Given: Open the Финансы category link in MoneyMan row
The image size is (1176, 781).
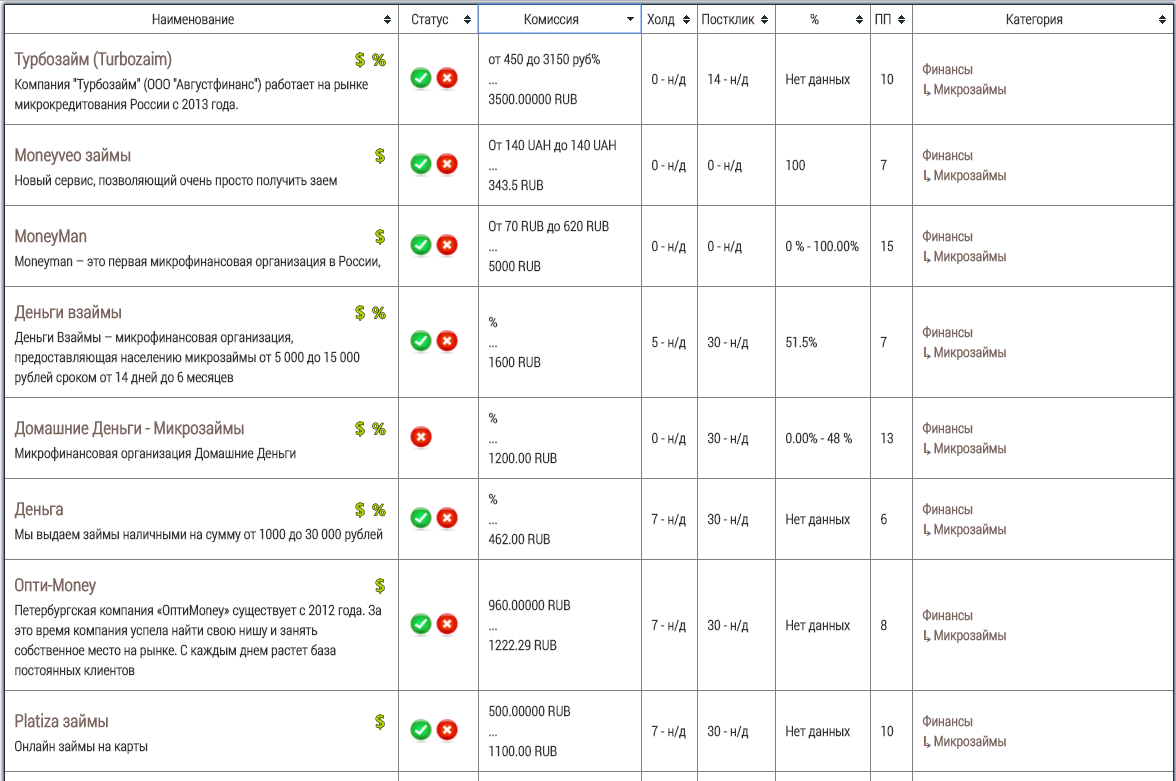Looking at the screenshot, I should [947, 237].
